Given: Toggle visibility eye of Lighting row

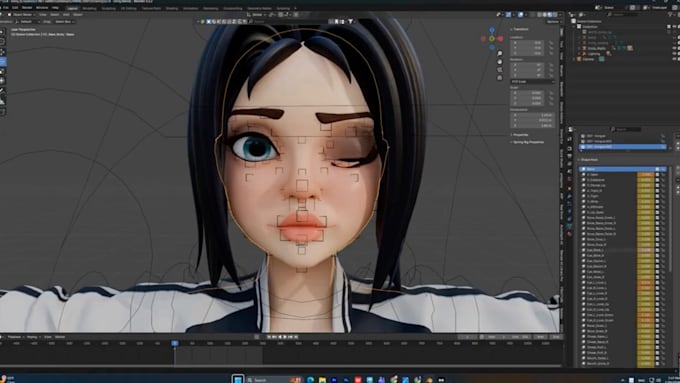Looking at the screenshot, I should tap(674, 53).
